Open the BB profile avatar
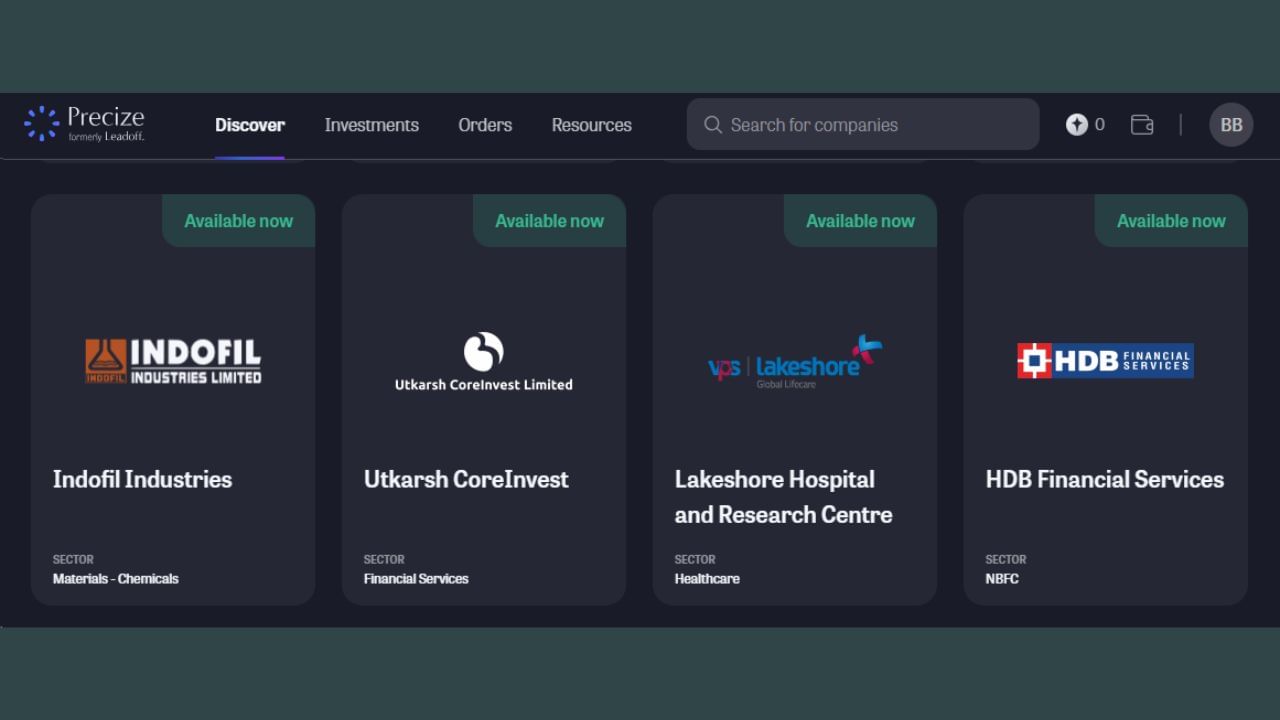Screen dimensions: 1280x720 (x=1231, y=125)
